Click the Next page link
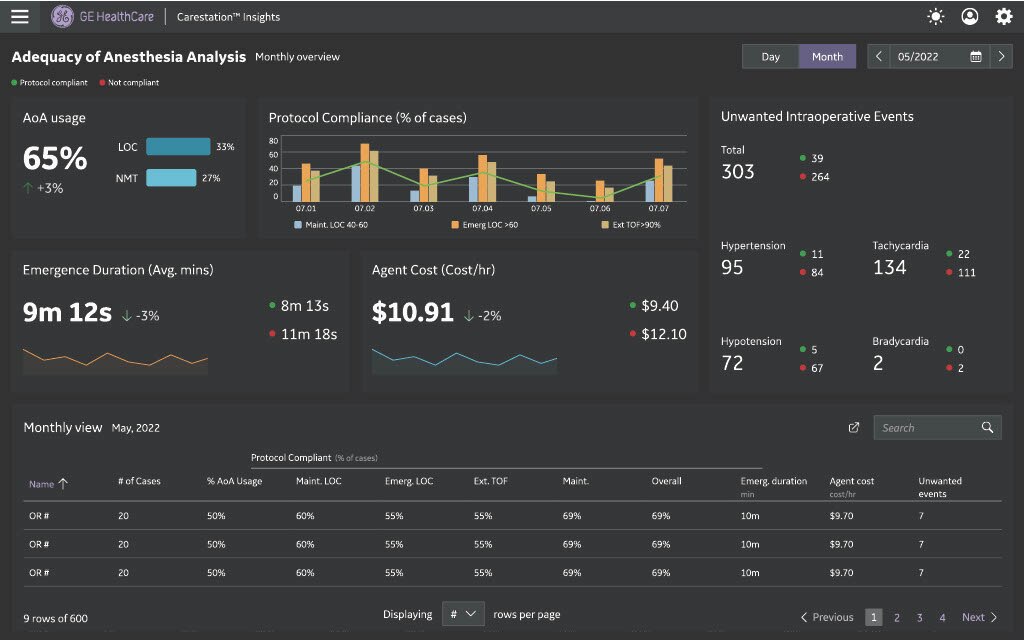The image size is (1024, 640). pyautogui.click(x=979, y=618)
